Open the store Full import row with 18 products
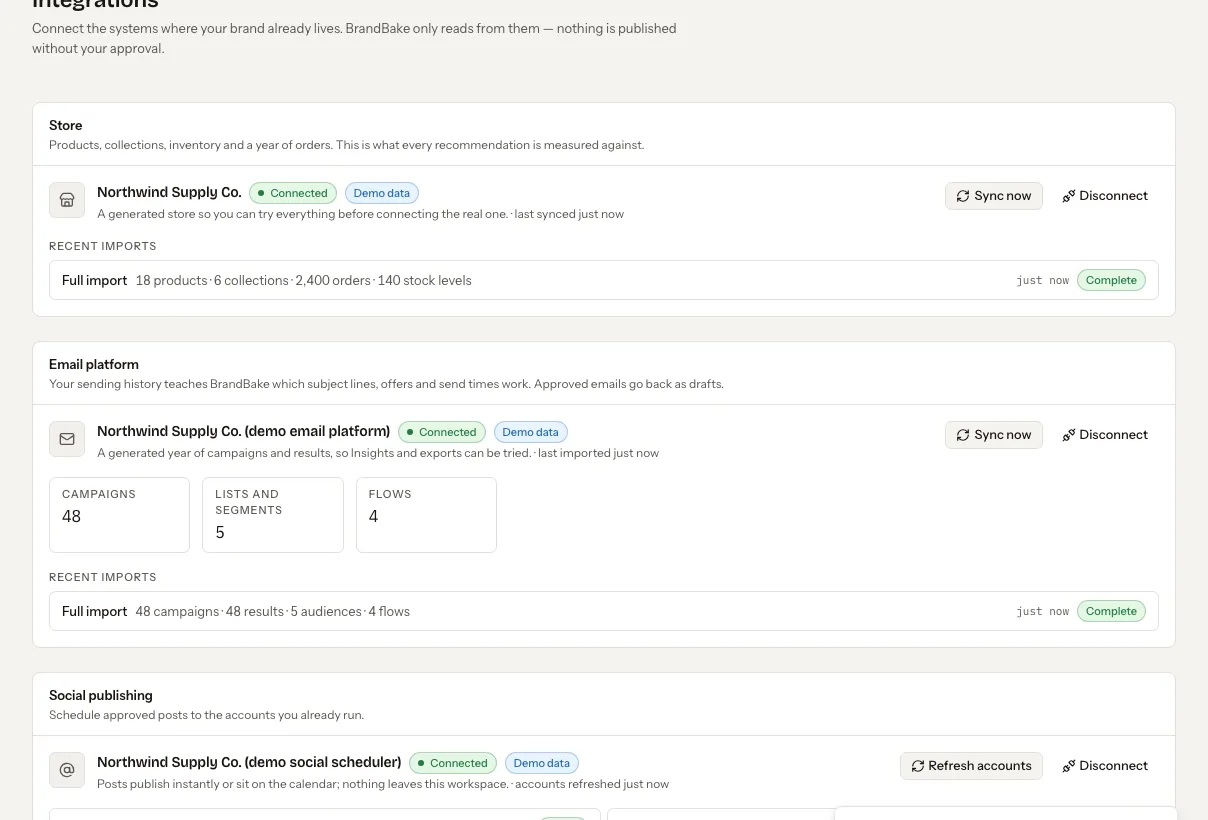 pyautogui.click(x=604, y=280)
